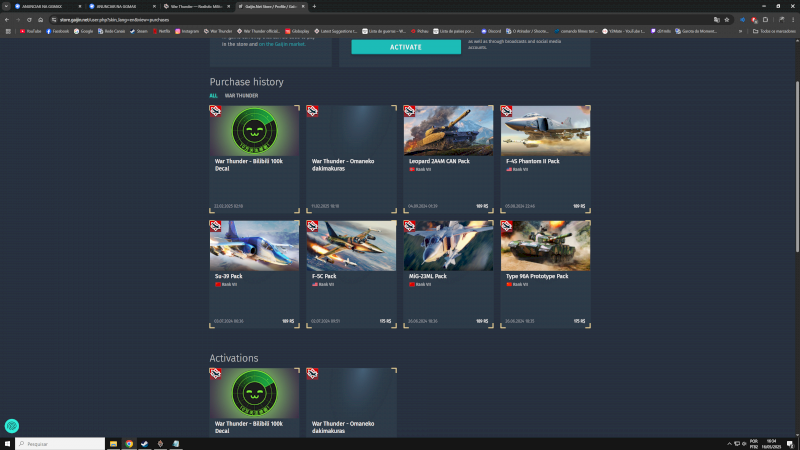This screenshot has width=800, height=450.
Task: Click the ACTIVATE button
Action: (x=406, y=47)
